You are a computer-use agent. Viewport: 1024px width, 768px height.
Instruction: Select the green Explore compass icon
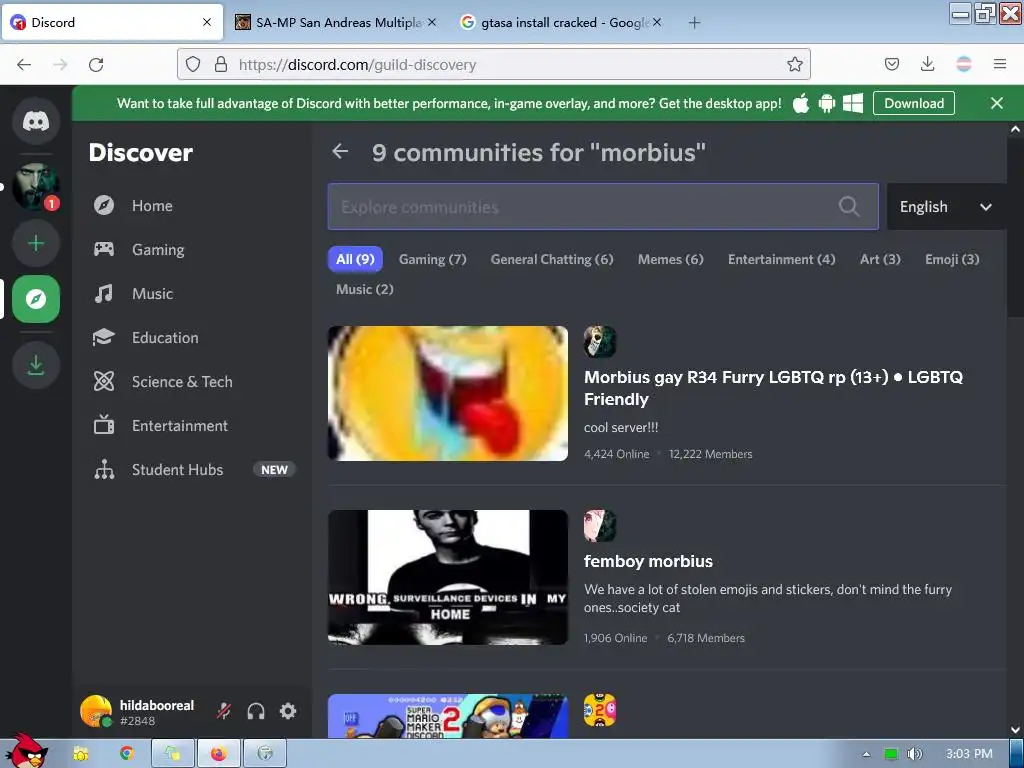tap(36, 299)
